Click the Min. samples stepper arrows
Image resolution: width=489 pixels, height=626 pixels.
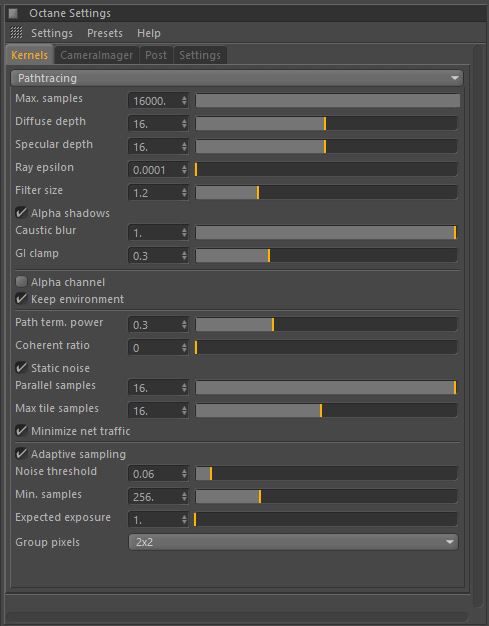[184, 497]
